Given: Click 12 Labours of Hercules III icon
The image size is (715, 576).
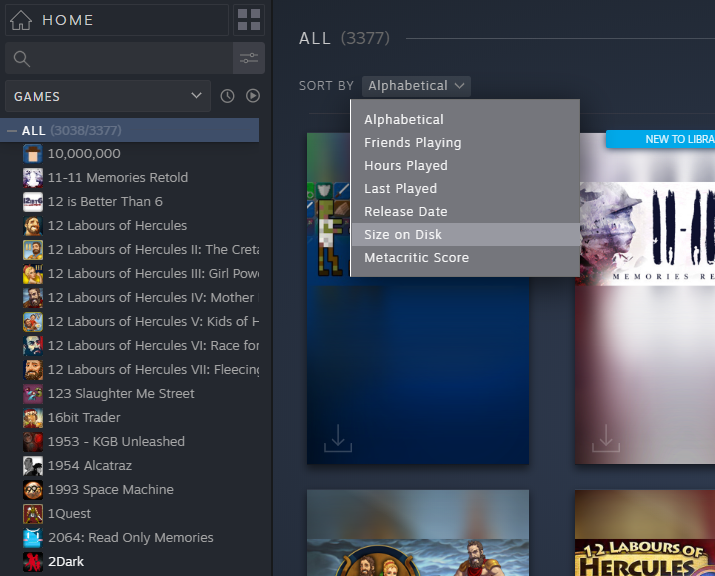Looking at the screenshot, I should pyautogui.click(x=33, y=274).
